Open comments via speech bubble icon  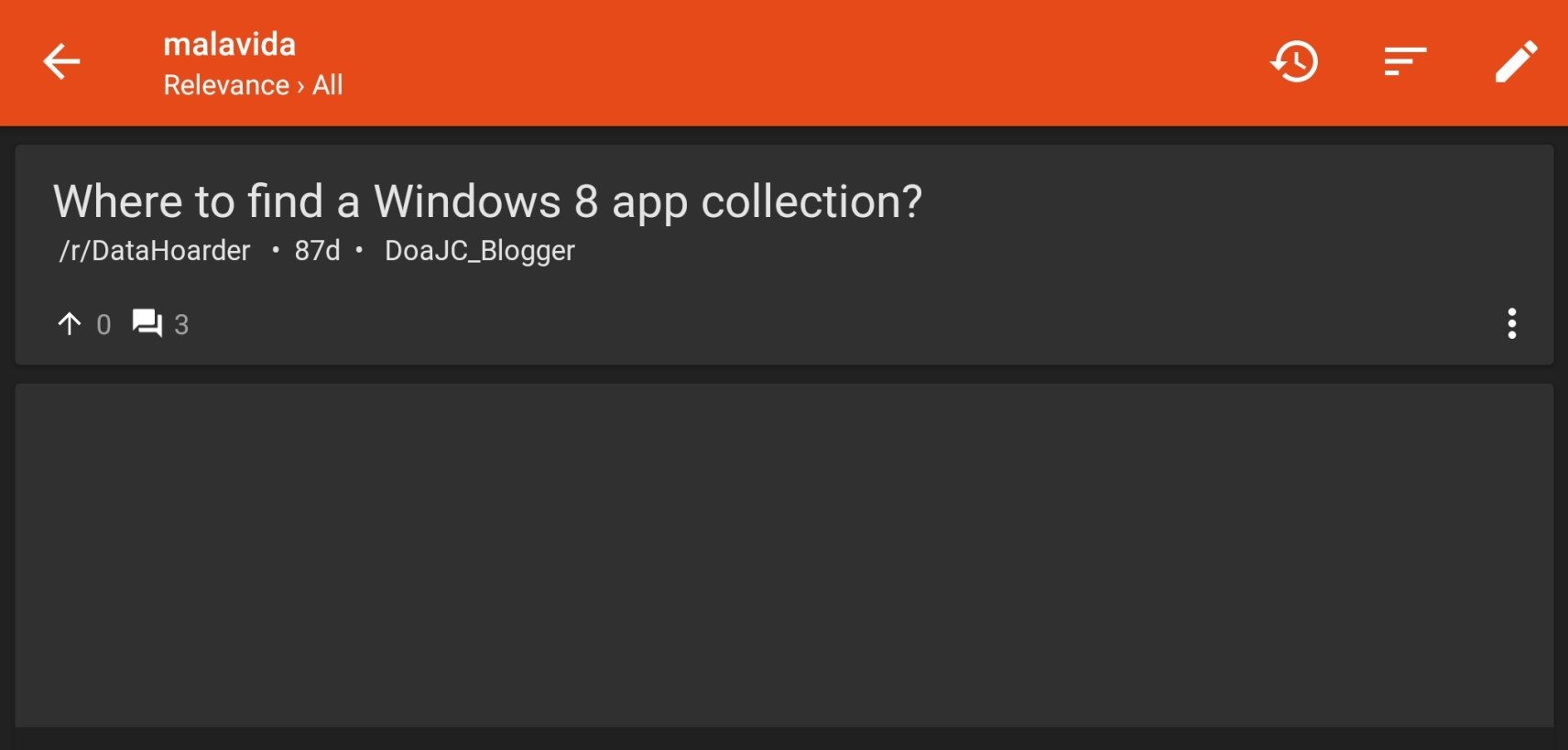click(147, 323)
